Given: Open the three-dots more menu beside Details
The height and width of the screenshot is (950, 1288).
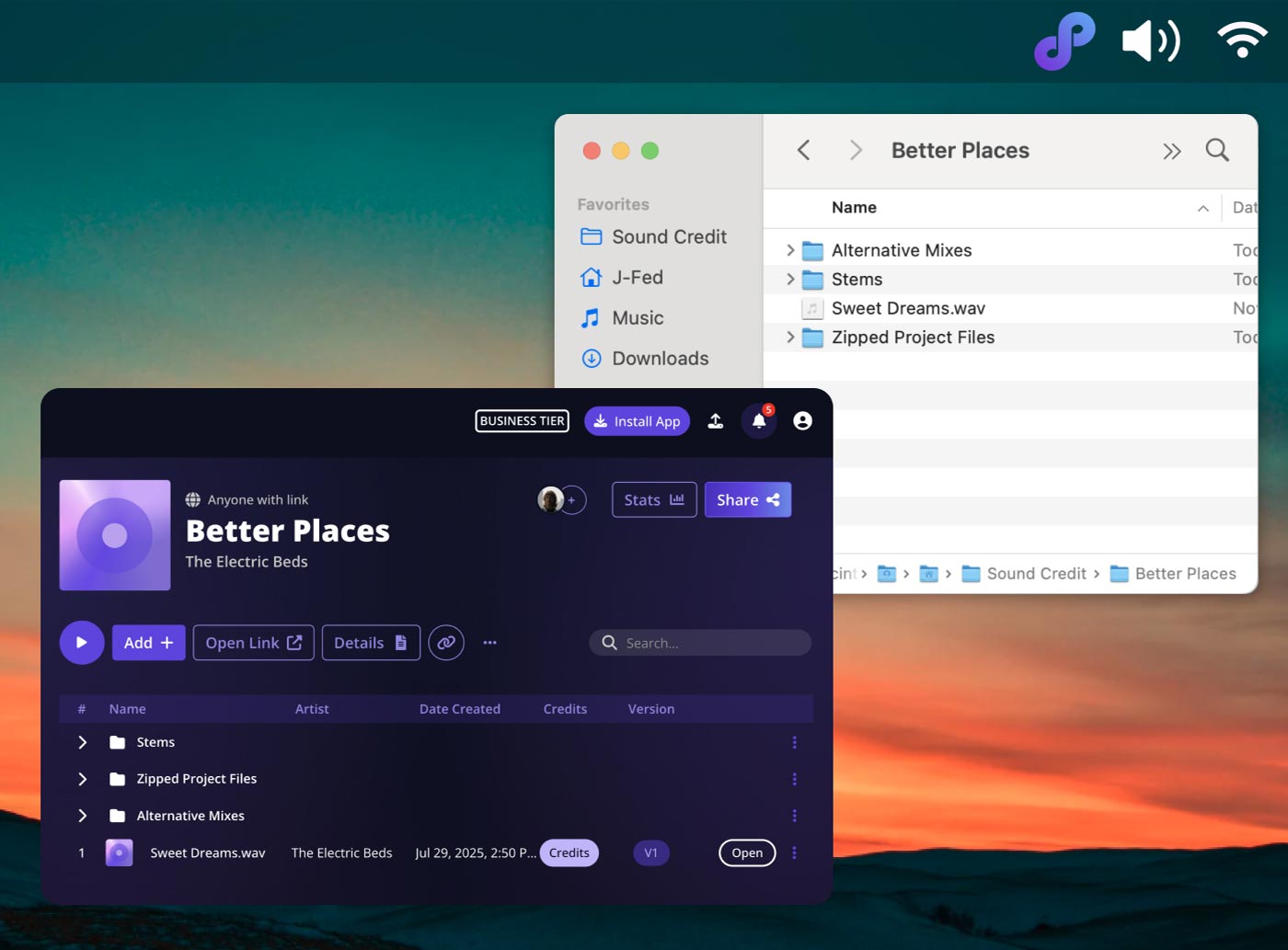Looking at the screenshot, I should click(x=489, y=643).
